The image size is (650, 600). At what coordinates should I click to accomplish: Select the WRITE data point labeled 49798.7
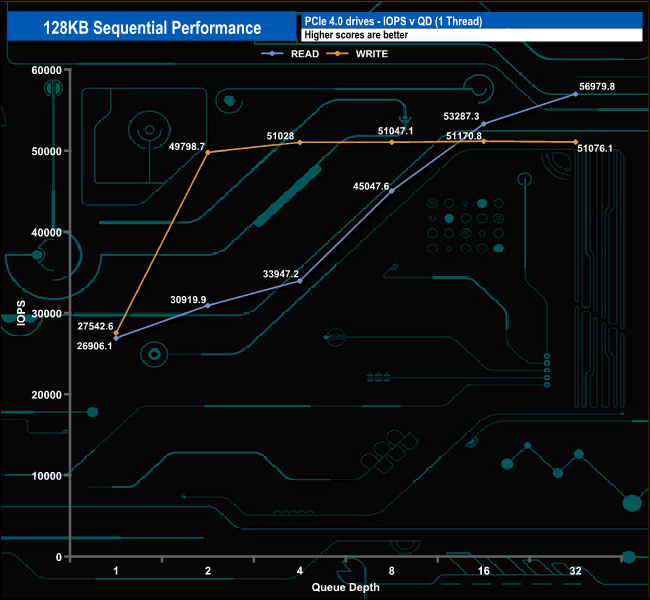pos(208,152)
